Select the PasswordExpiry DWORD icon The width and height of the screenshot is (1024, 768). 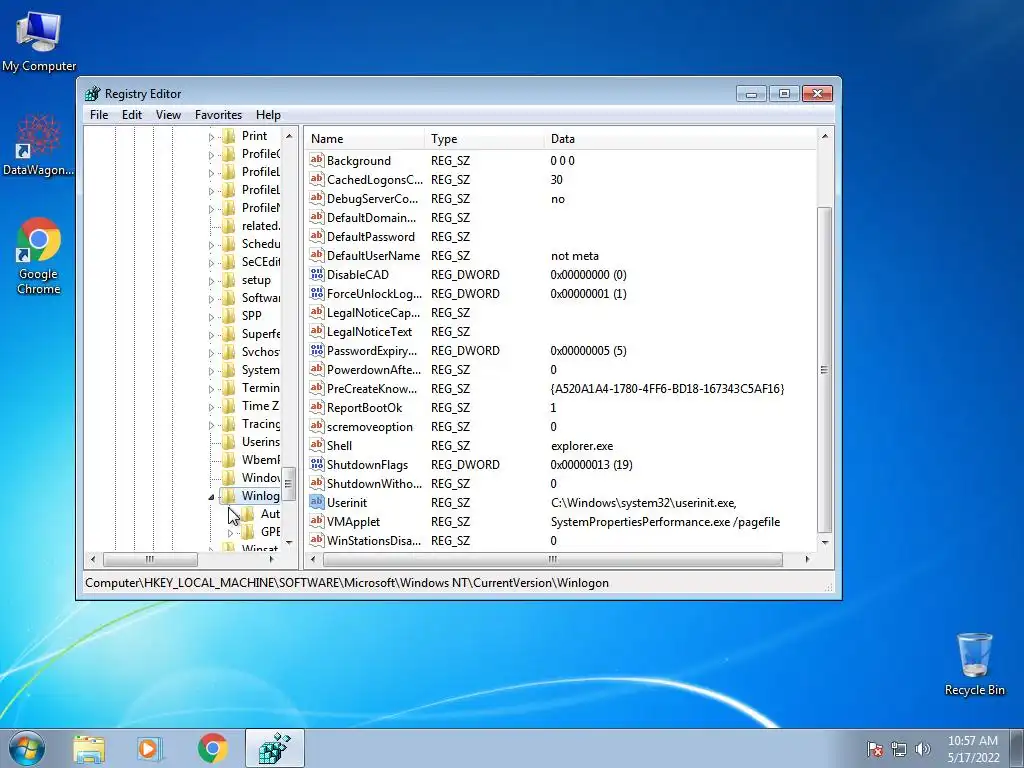point(317,350)
